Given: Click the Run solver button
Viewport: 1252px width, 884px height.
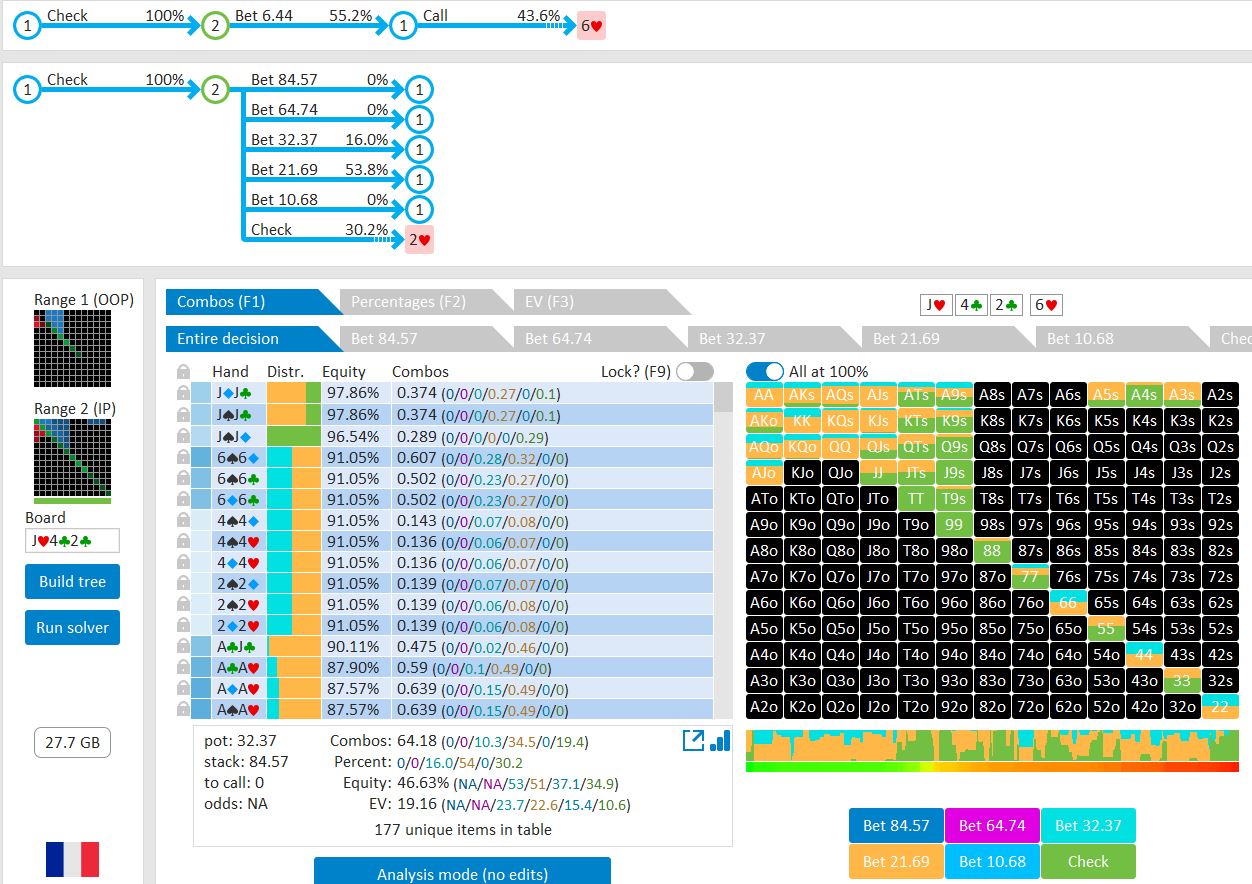Looking at the screenshot, I should tap(72, 628).
